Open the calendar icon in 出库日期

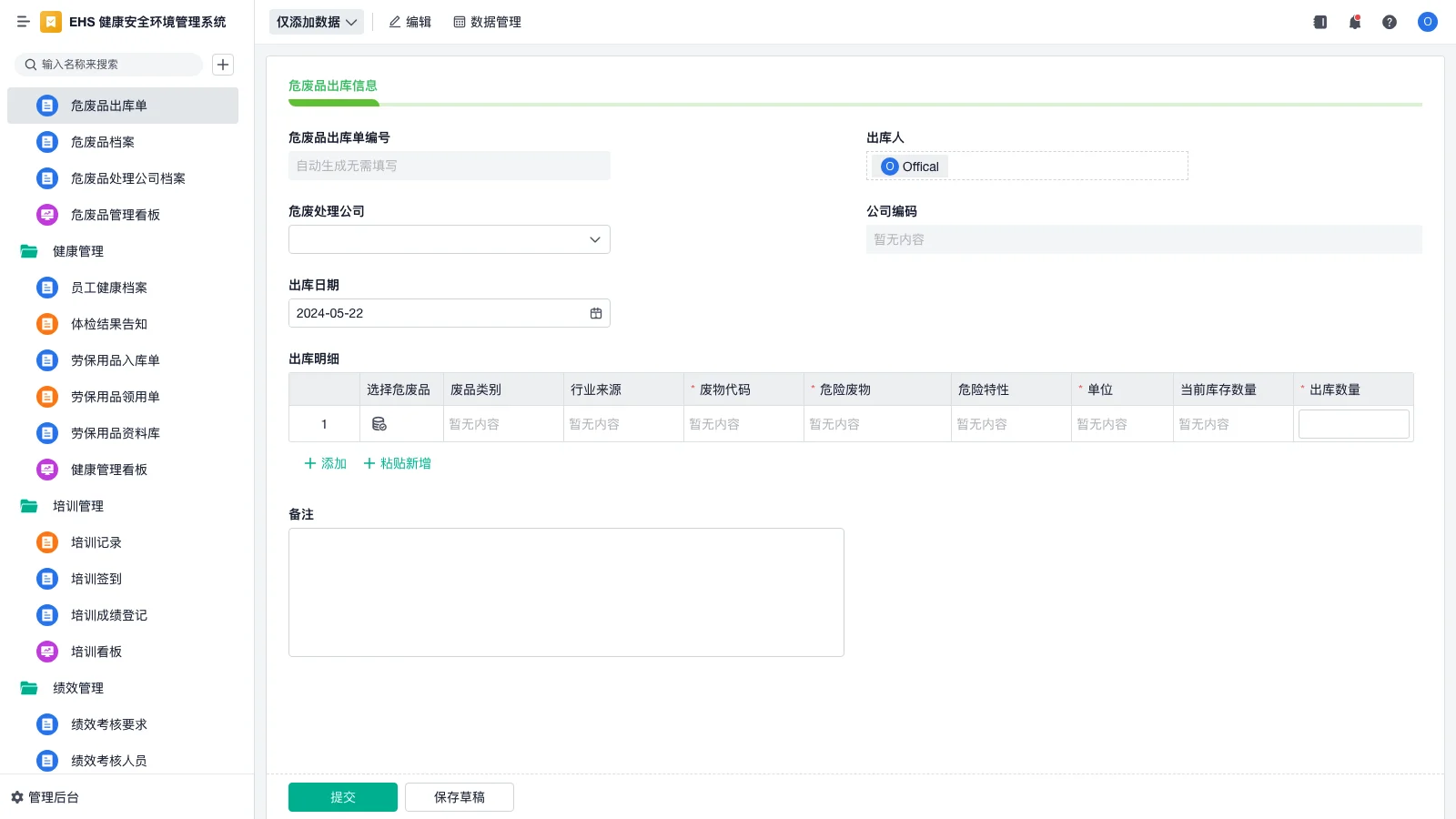596,313
